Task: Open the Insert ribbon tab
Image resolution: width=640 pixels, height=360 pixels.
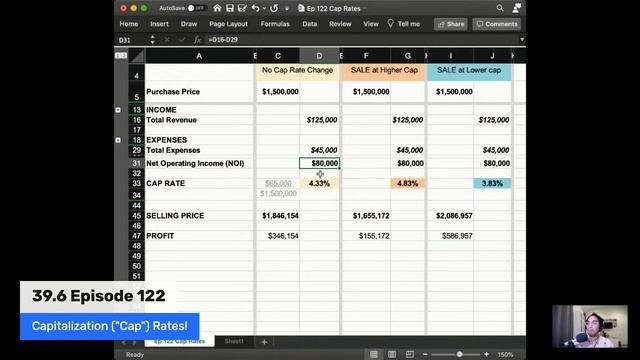Action: 159,24
